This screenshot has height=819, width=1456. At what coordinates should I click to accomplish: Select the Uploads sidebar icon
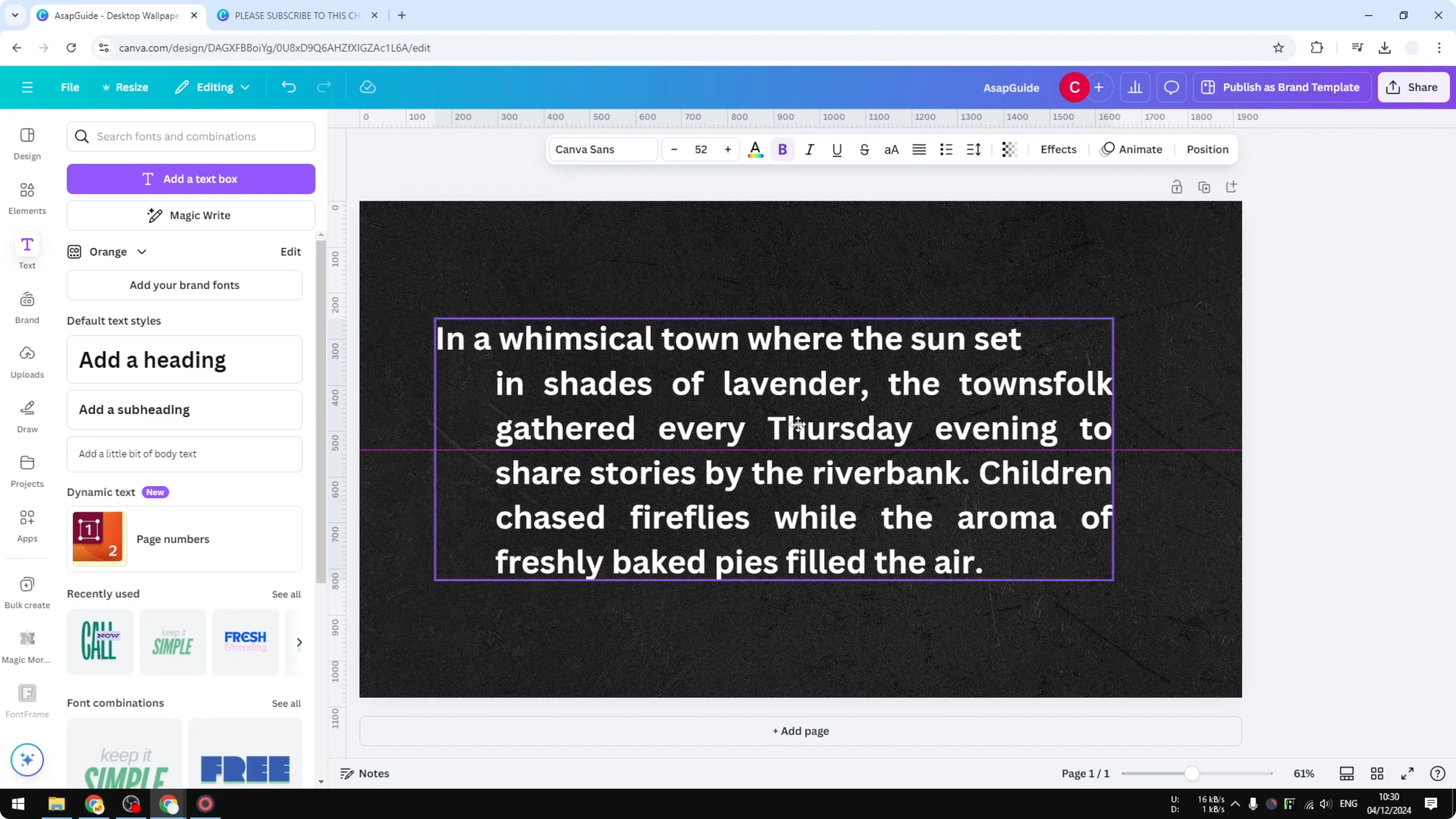27,360
